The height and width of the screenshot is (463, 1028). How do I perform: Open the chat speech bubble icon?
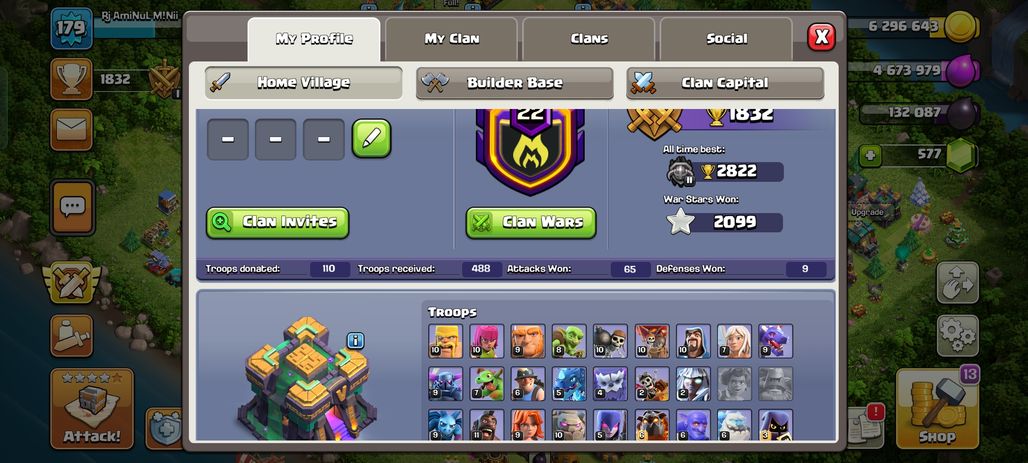click(x=72, y=207)
